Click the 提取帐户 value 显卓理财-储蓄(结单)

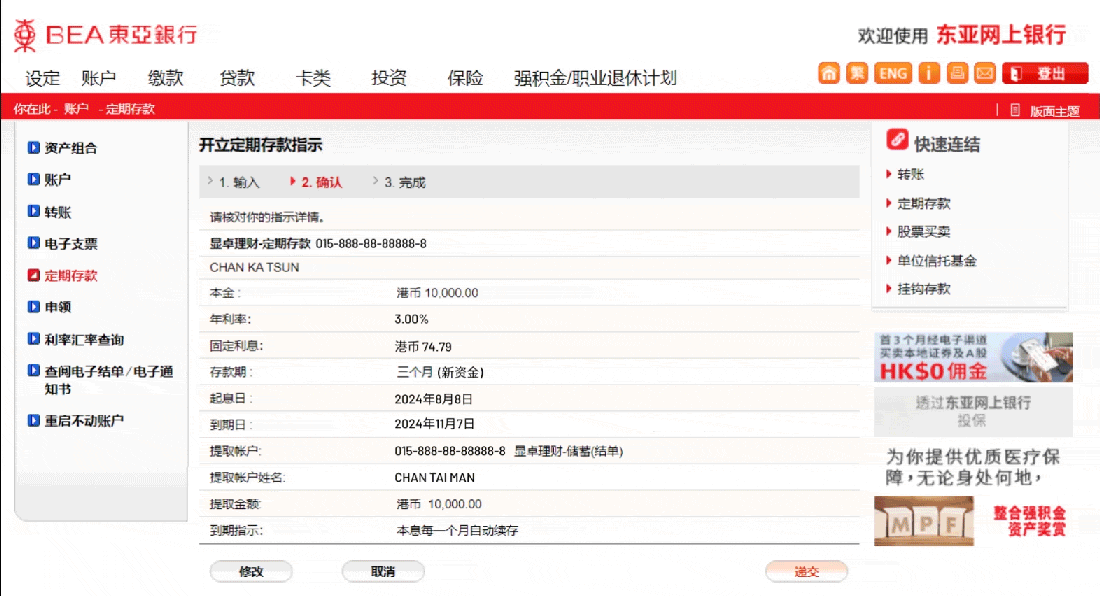tap(568, 451)
